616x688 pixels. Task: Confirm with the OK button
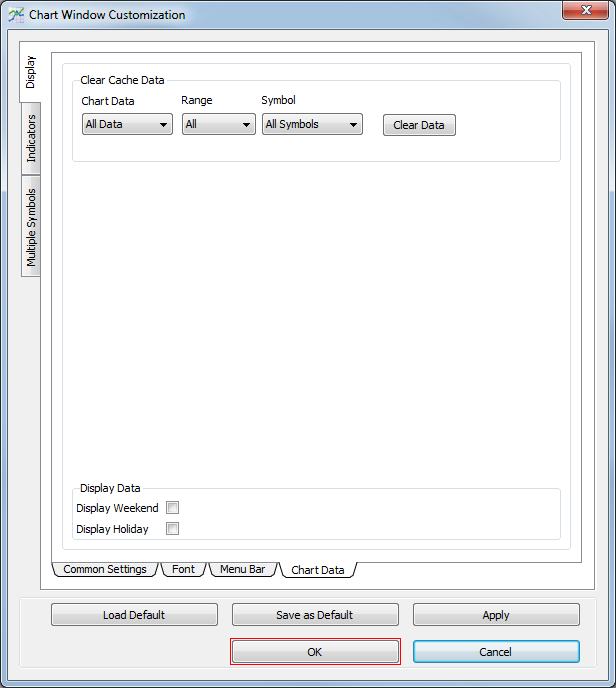click(315, 651)
